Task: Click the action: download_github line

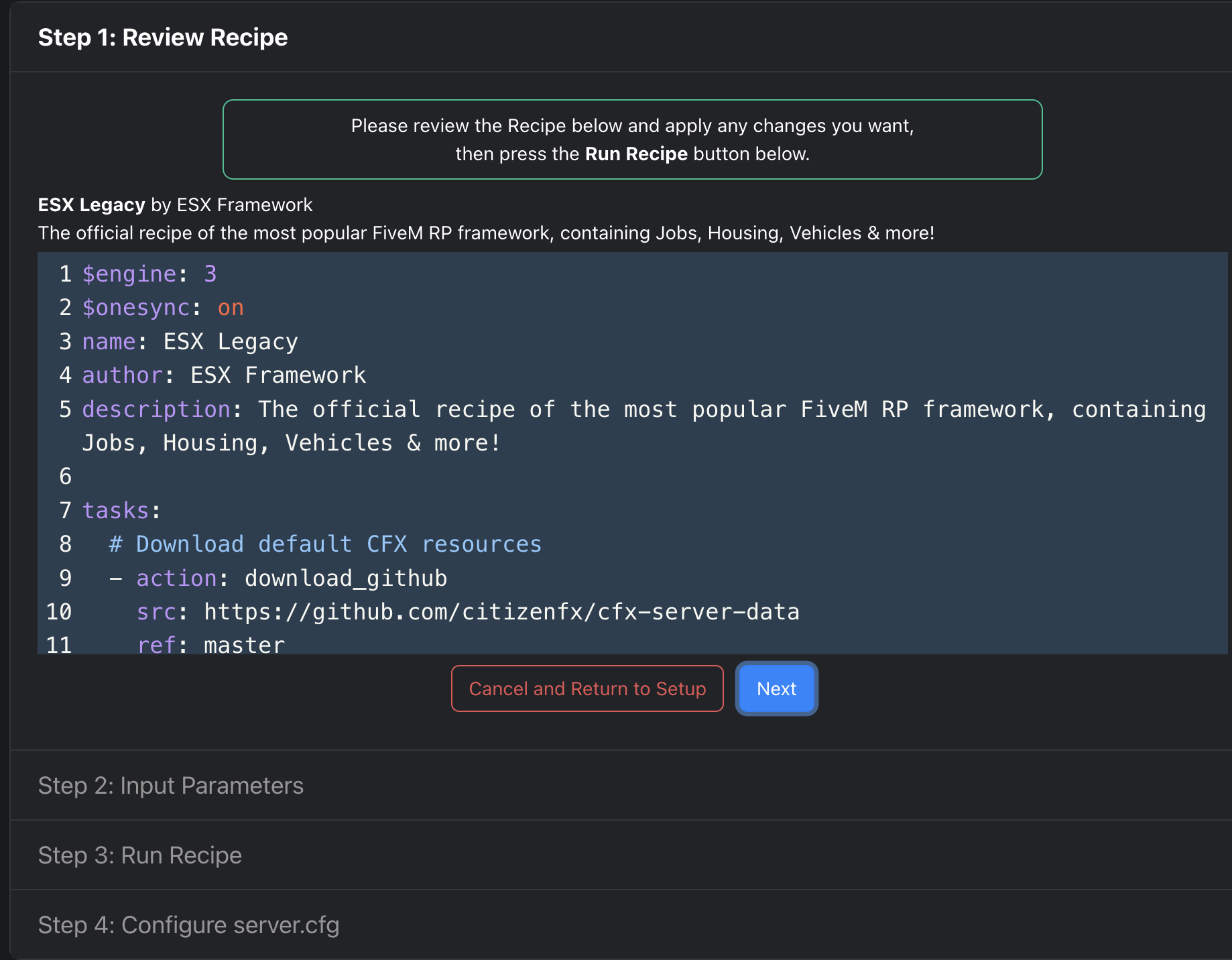Action: coord(278,578)
